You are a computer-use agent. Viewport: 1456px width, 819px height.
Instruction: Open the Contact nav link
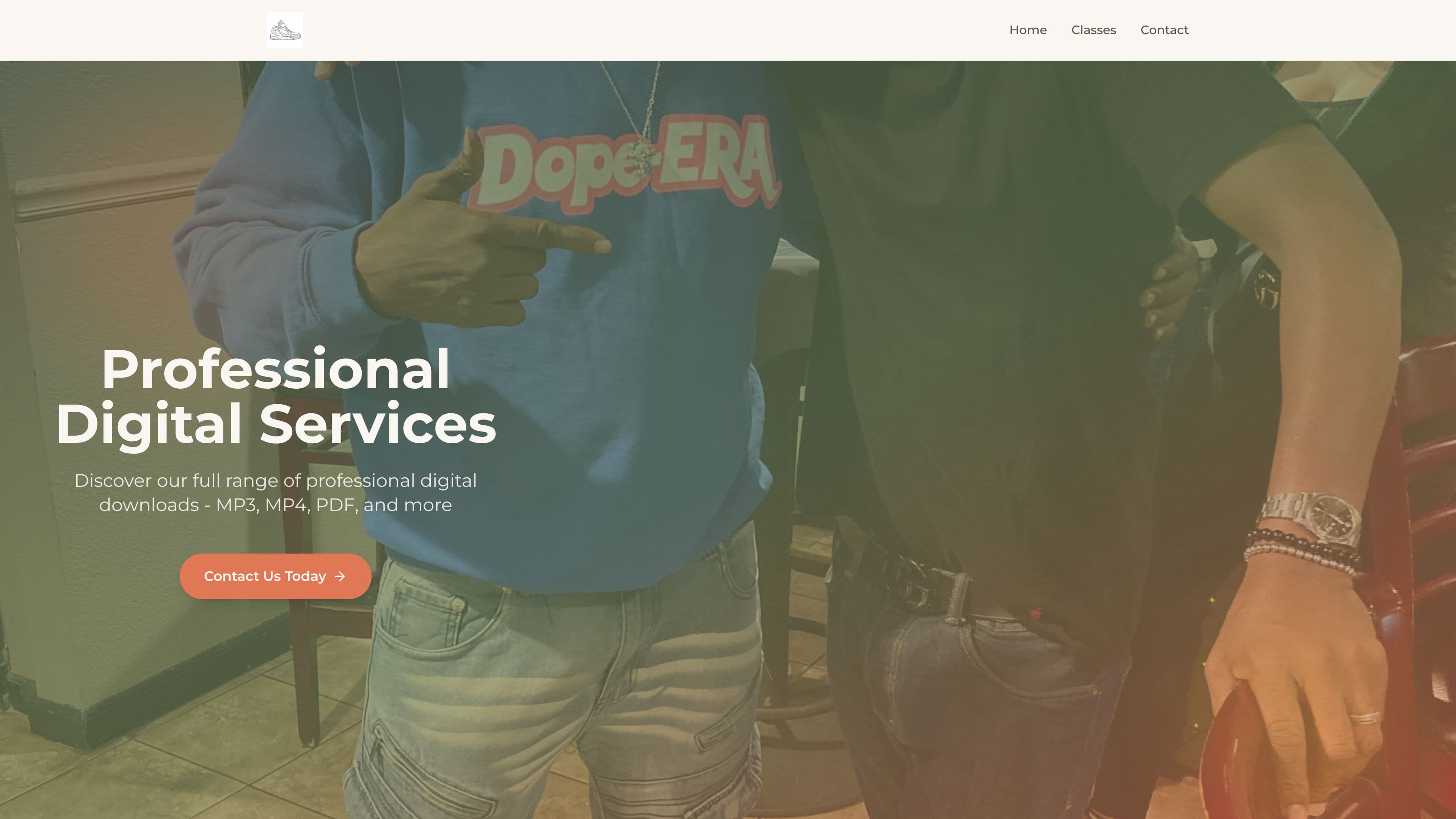coord(1164,30)
